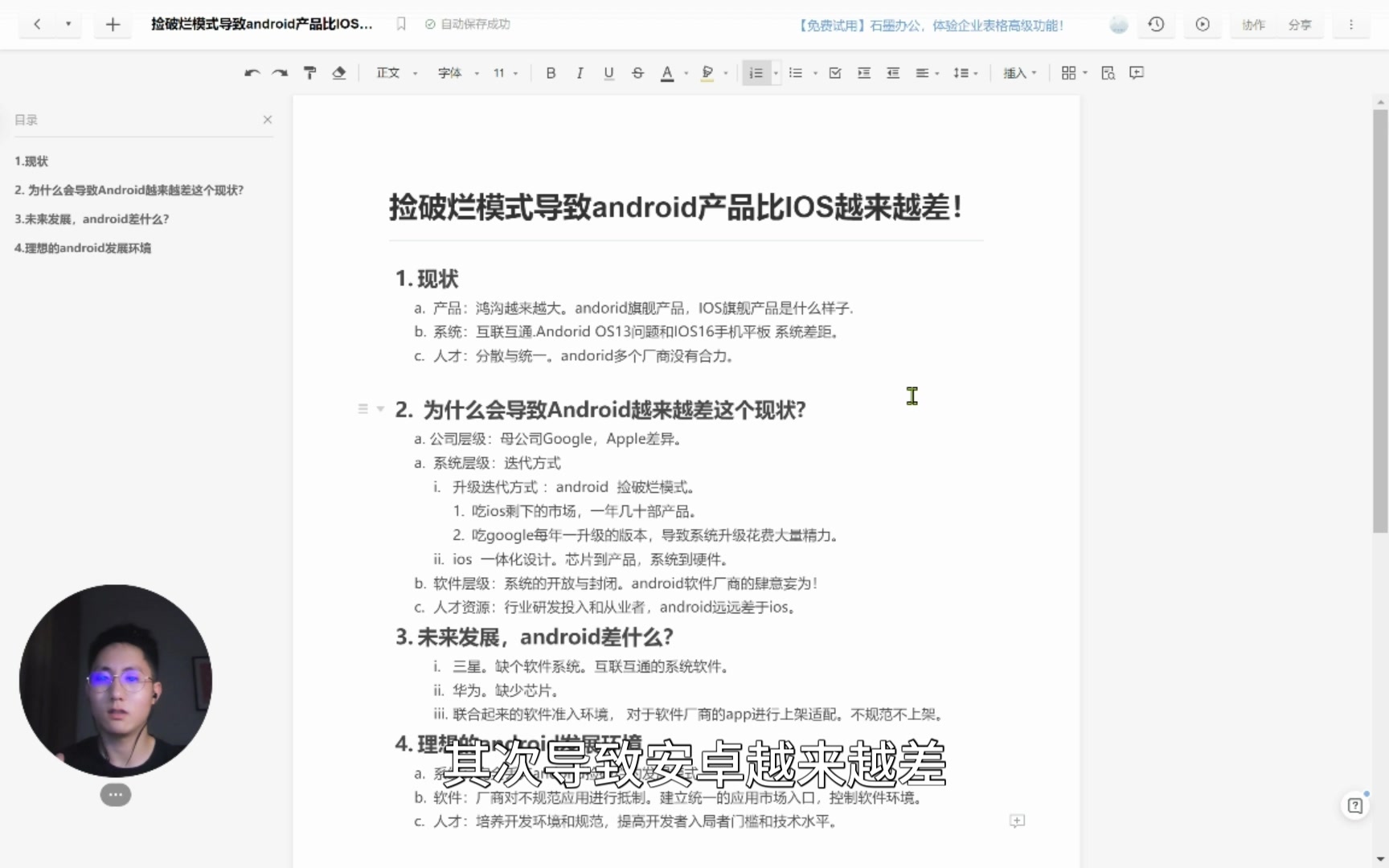Redo the last undone edit

[280, 73]
